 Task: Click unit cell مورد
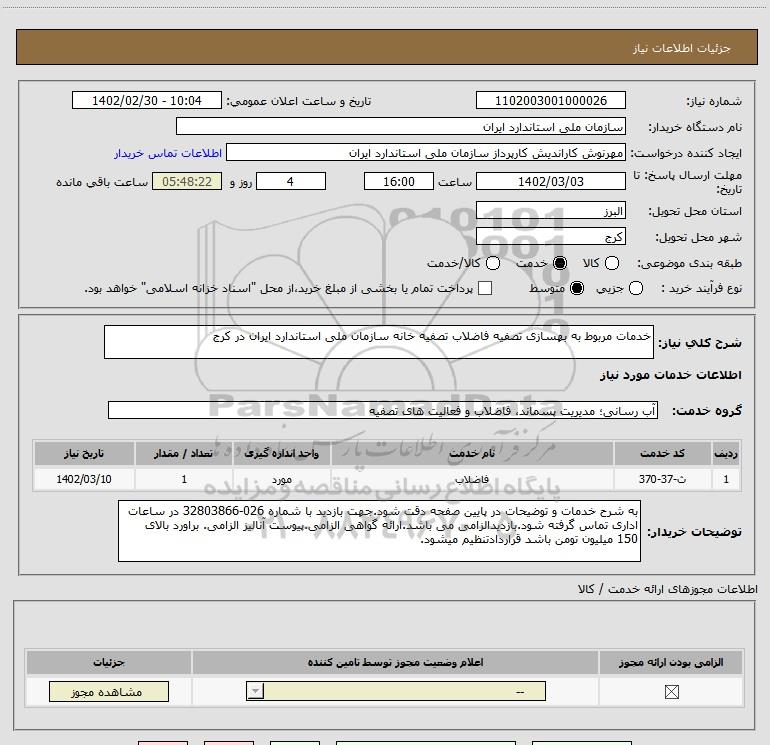pyautogui.click(x=282, y=479)
